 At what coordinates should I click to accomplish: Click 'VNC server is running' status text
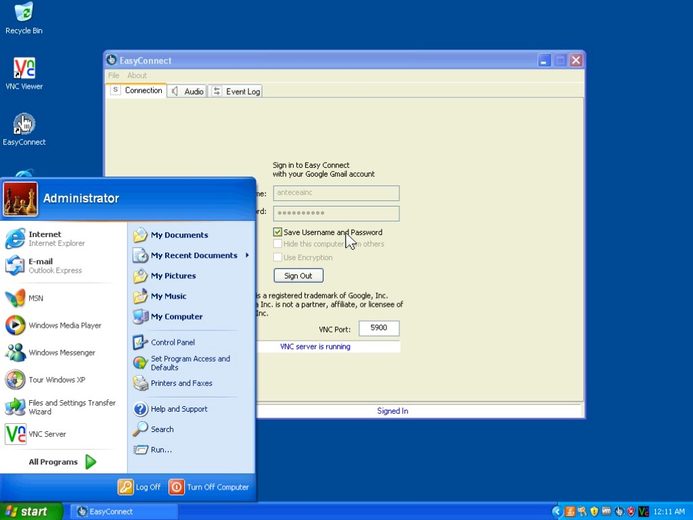click(x=315, y=347)
